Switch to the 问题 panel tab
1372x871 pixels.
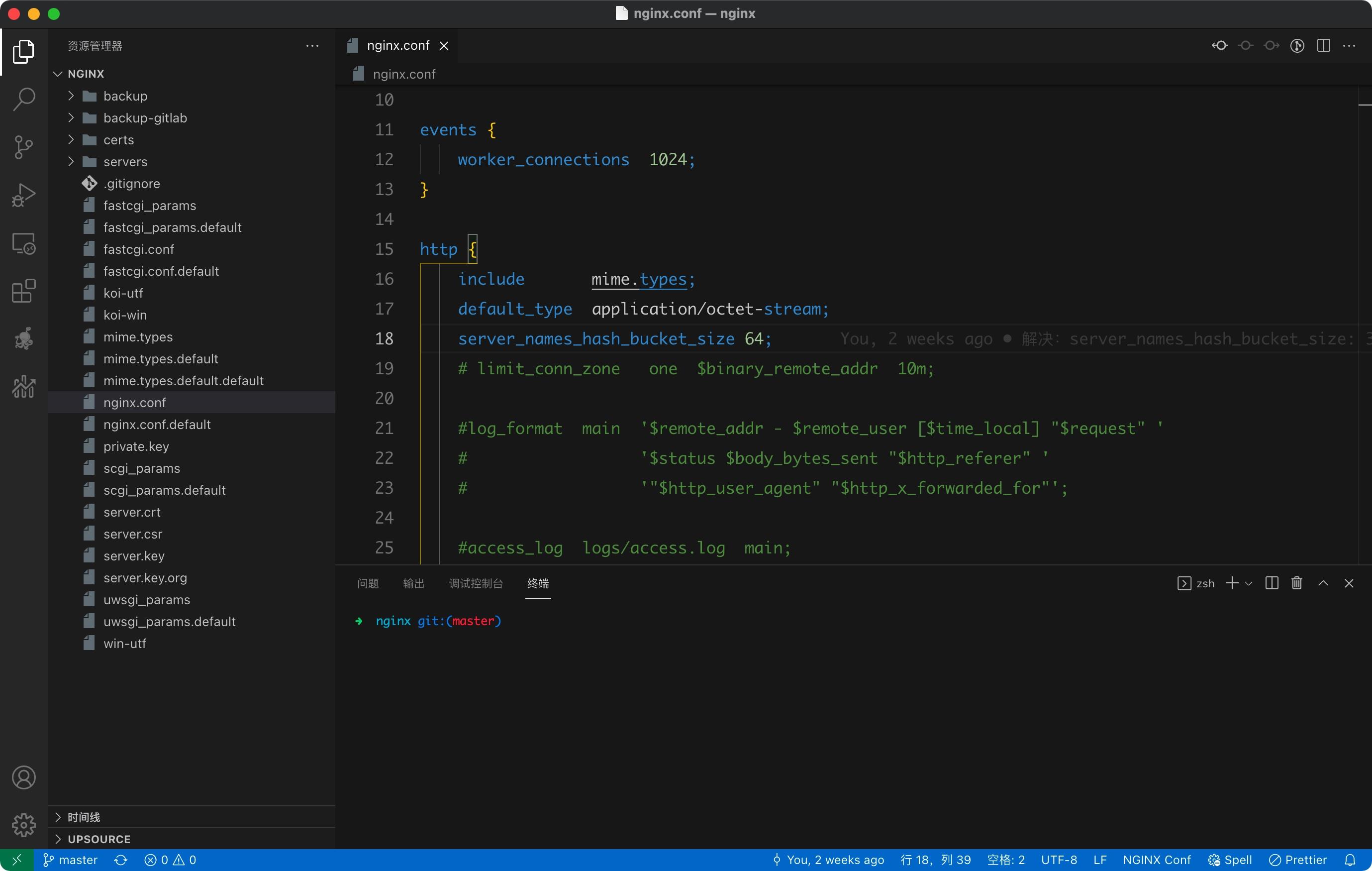click(x=368, y=583)
